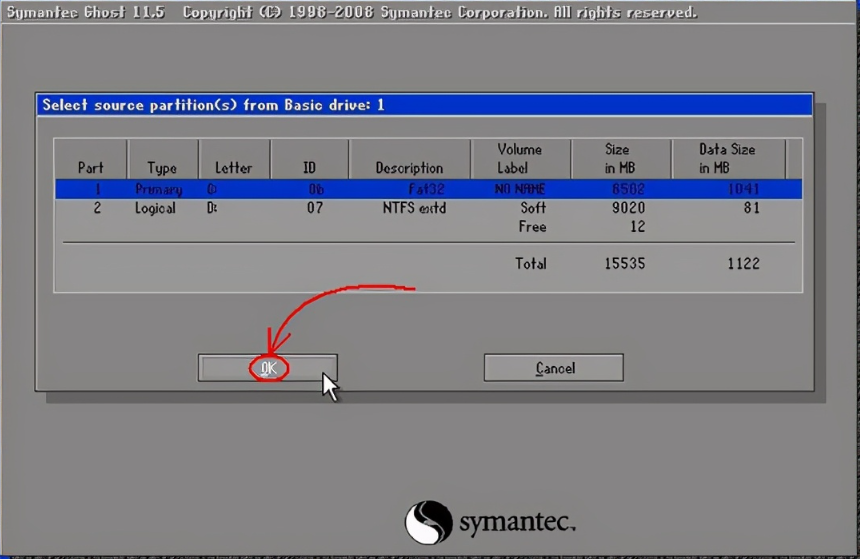Click the Volume Label column header

click(x=519, y=158)
